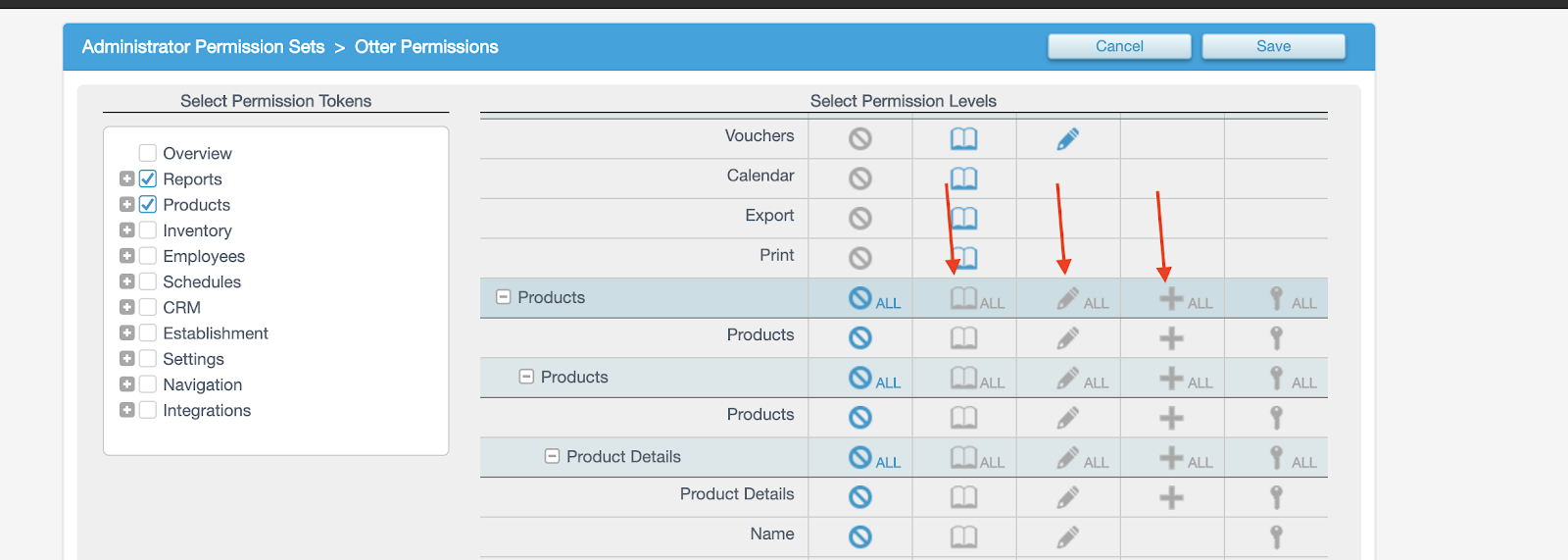Click the key ALL icon in Product Details header
This screenshot has height=560, width=1568.
1276,458
